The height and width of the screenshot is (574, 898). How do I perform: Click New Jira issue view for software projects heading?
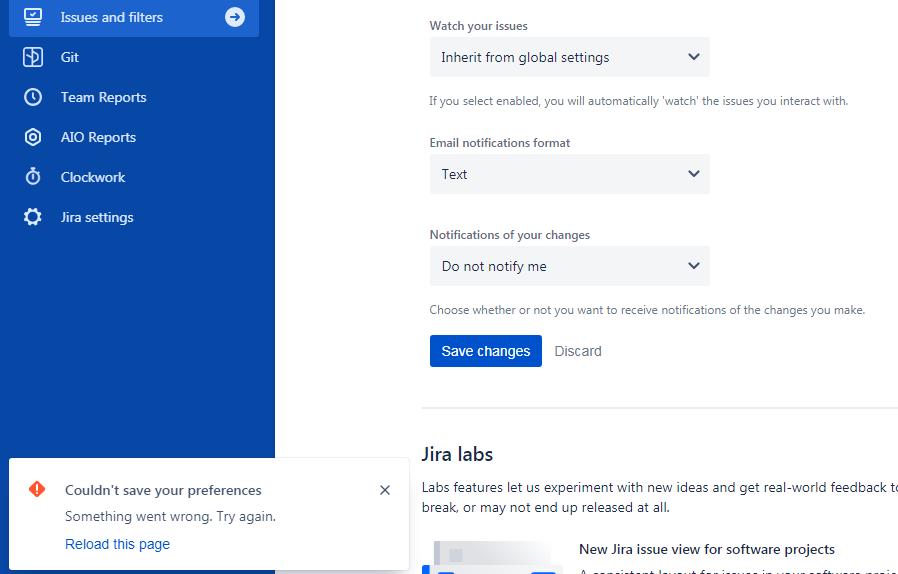[x=707, y=549]
